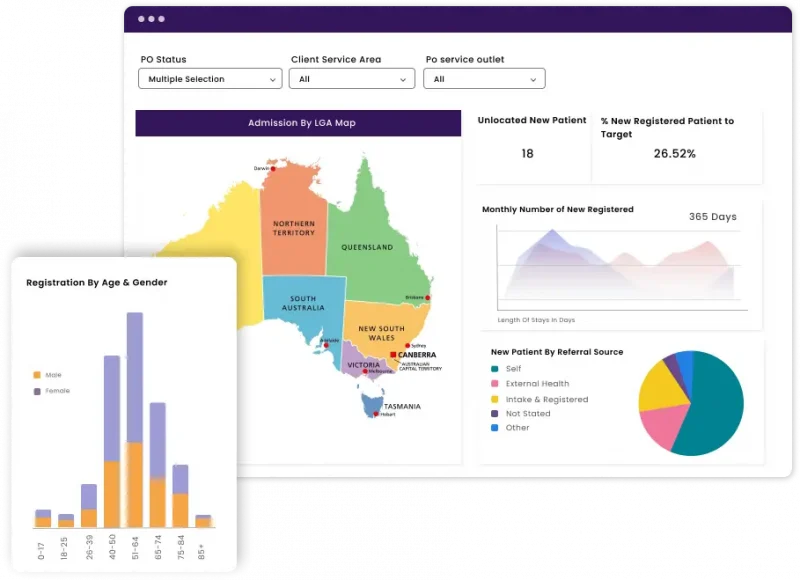Screen dimensions: 800x580
Task: Click the tallest 51-64 age bar
Action: pyautogui.click(x=134, y=420)
